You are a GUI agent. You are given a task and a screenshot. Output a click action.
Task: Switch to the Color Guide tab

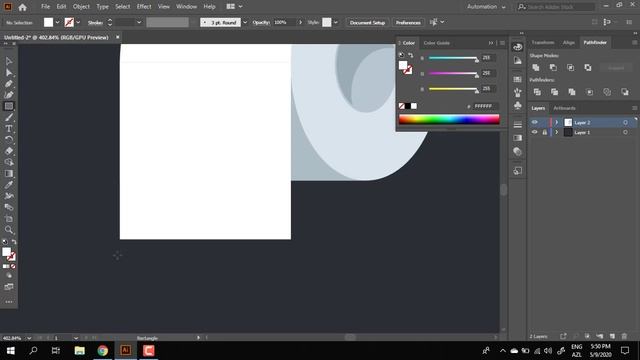coord(436,43)
